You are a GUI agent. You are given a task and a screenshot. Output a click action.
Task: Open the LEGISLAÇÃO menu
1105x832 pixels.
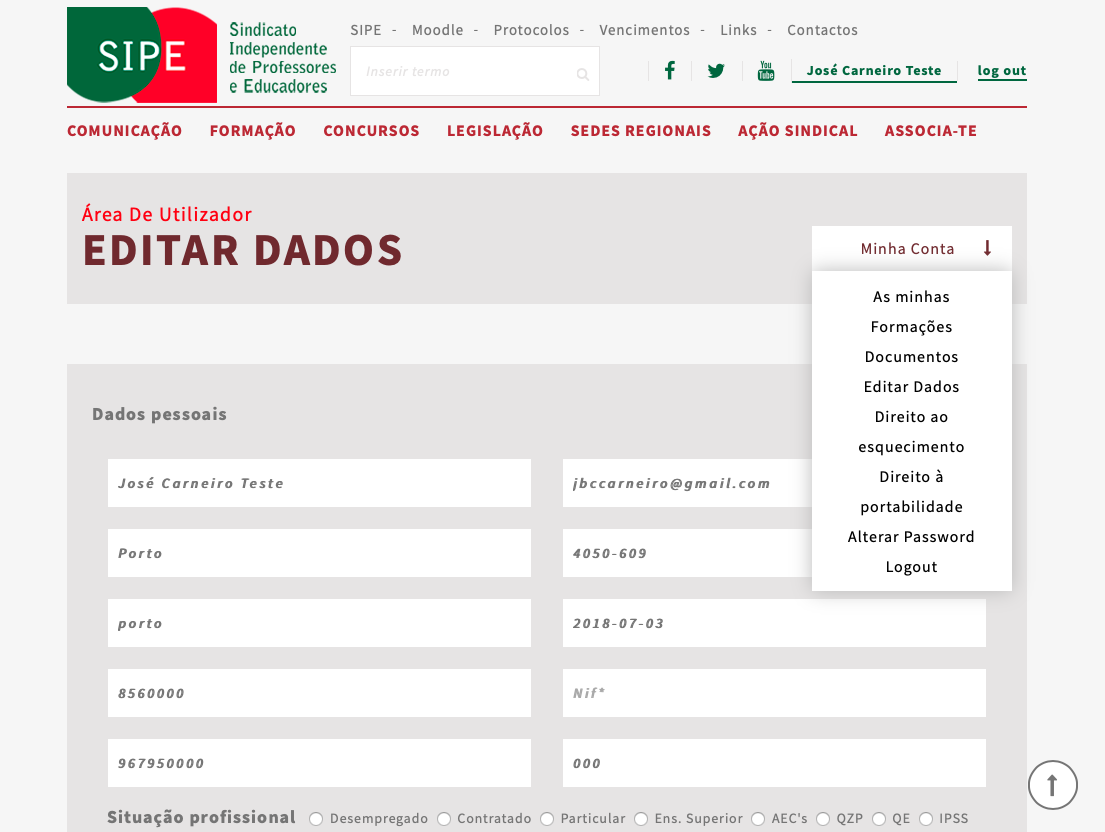click(495, 131)
